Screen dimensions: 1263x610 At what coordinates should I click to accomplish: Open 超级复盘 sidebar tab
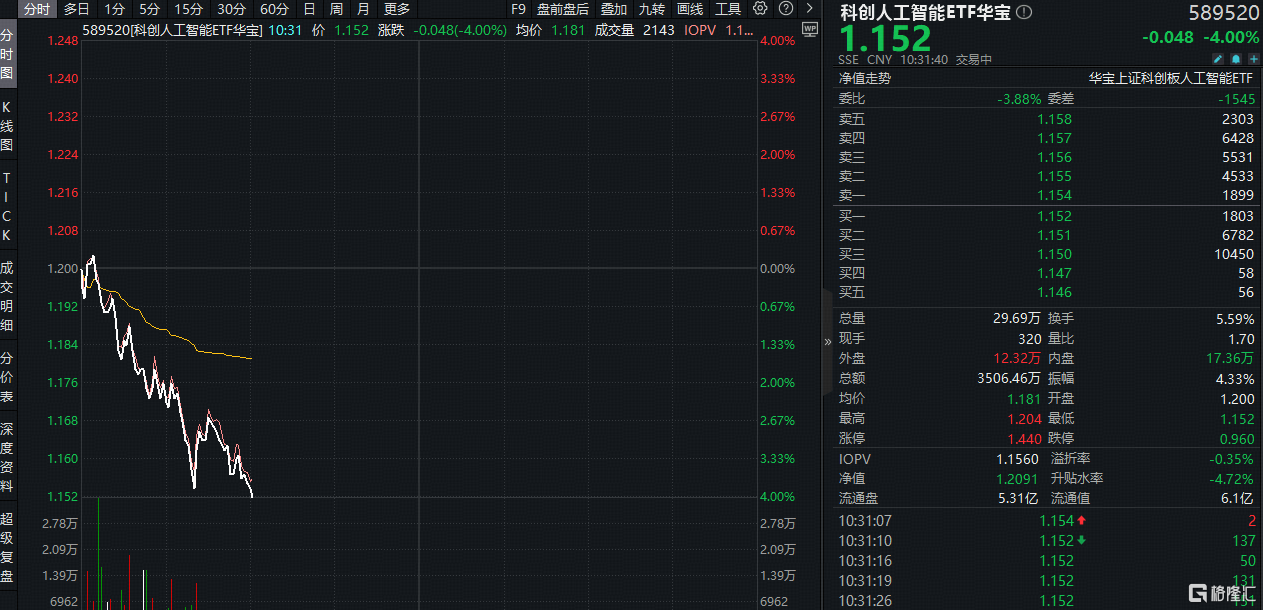click(x=7, y=547)
